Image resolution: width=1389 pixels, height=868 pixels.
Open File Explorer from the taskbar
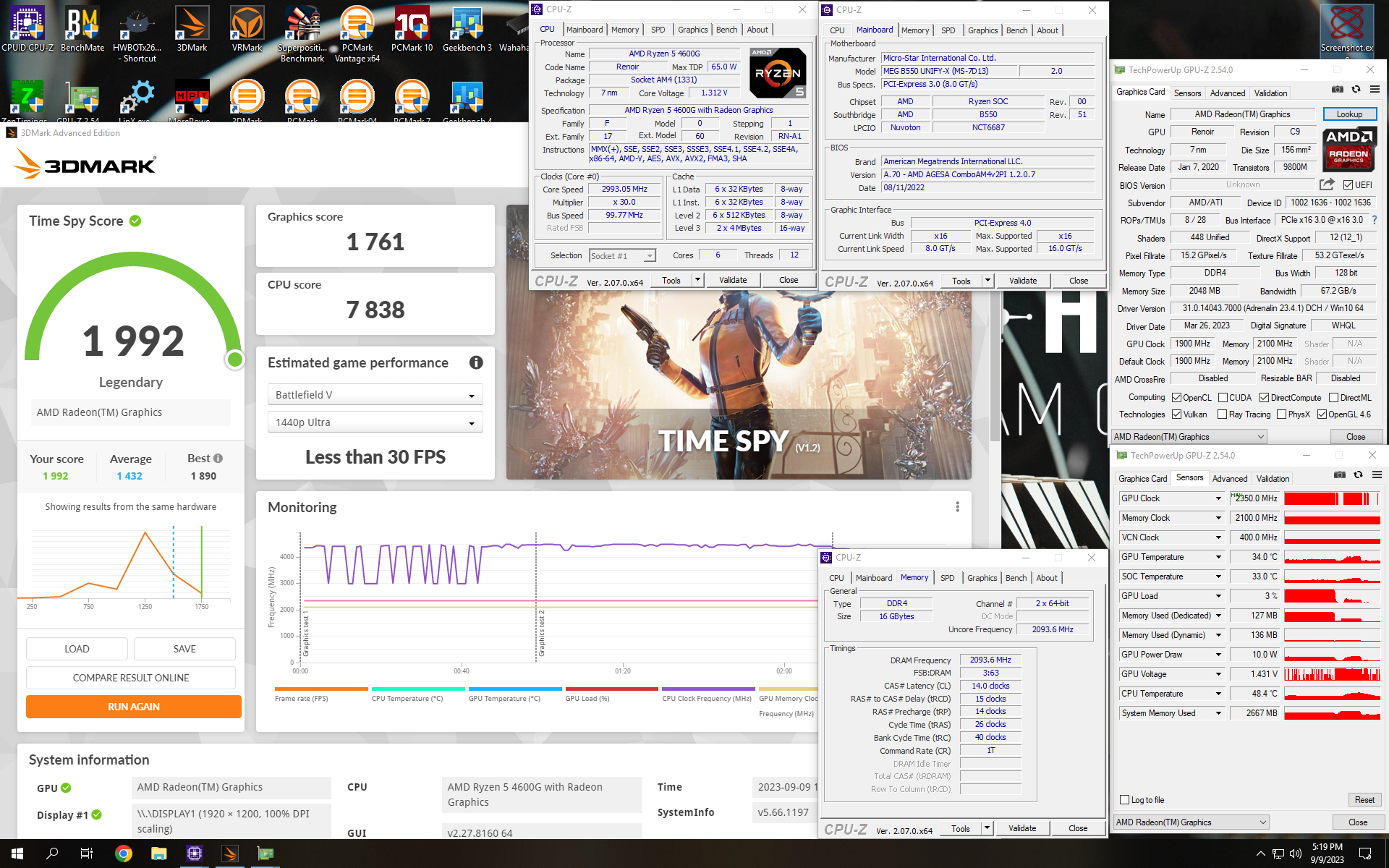click(159, 854)
